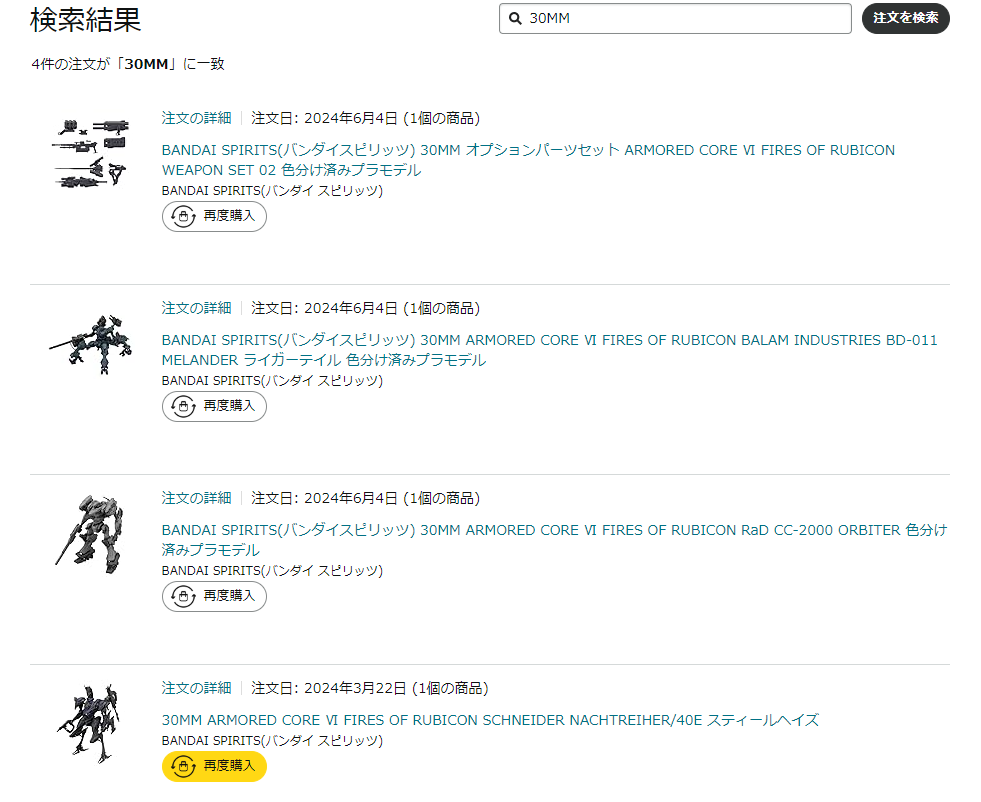Click the '4件の注文が「30MM」に一致' result count text
The height and width of the screenshot is (802, 981).
pos(128,64)
